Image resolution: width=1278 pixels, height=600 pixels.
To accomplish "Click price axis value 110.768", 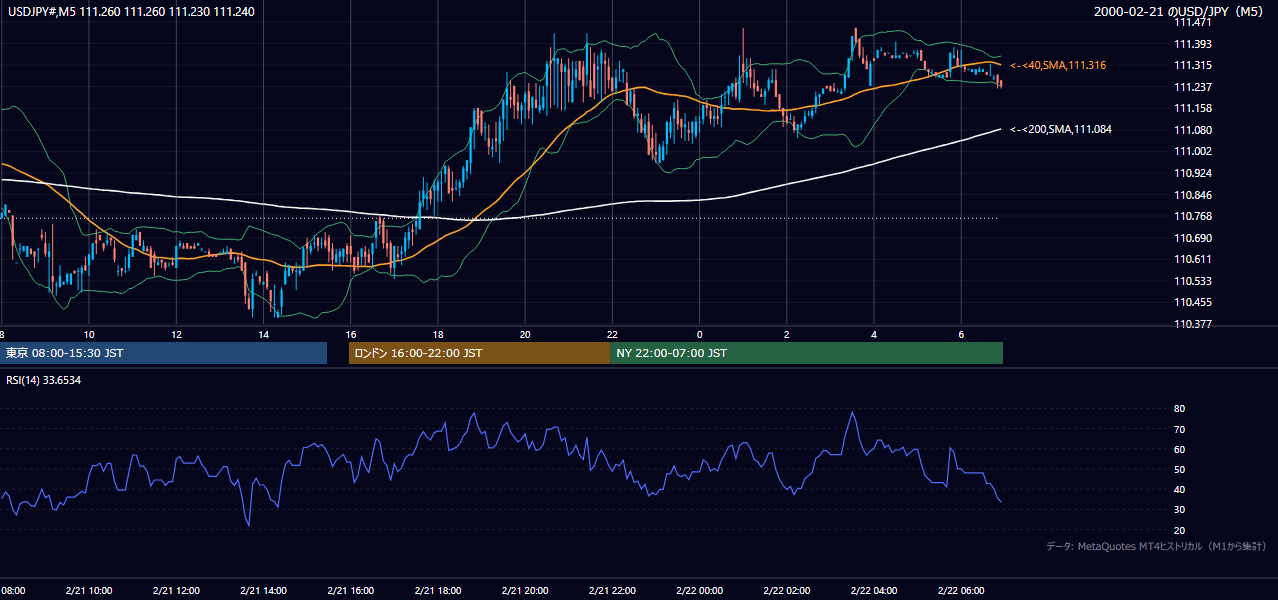I will (x=1193, y=216).
